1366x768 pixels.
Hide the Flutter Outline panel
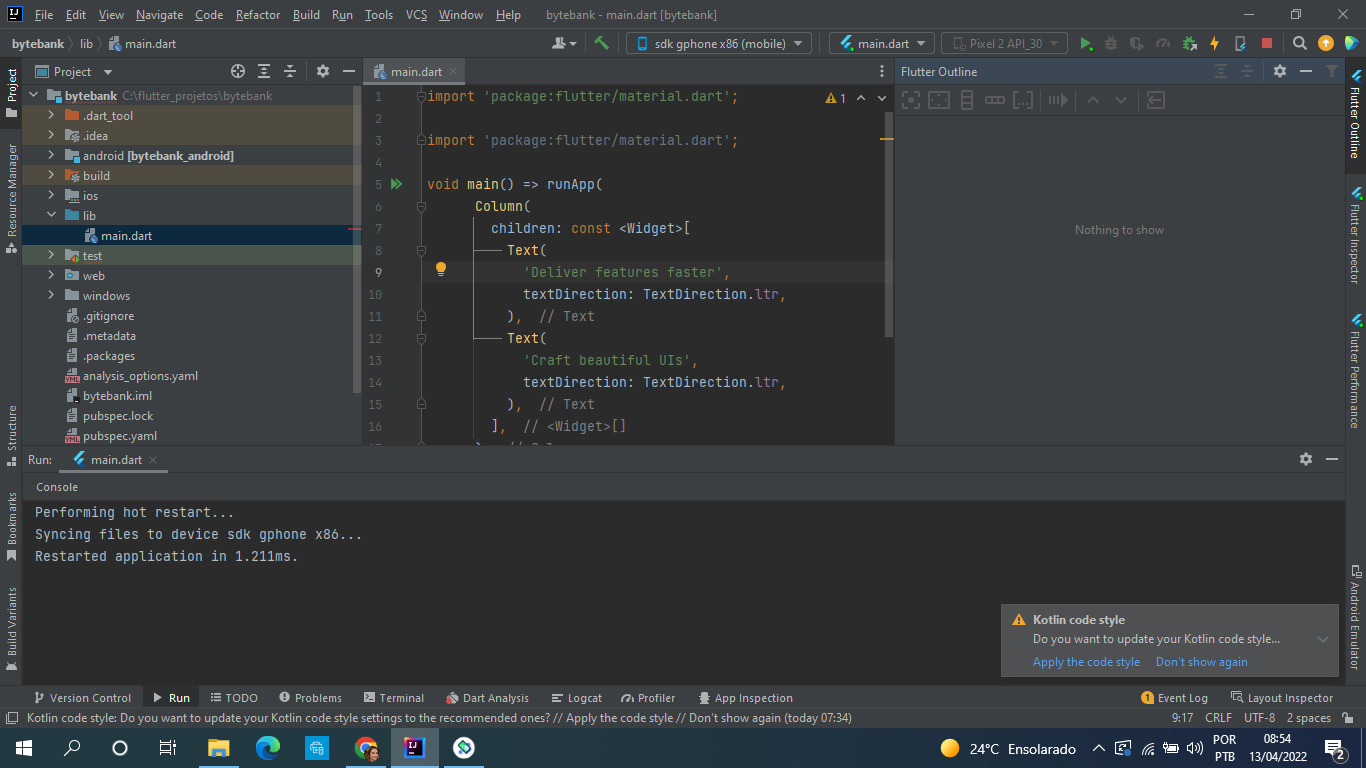pyautogui.click(x=1306, y=71)
